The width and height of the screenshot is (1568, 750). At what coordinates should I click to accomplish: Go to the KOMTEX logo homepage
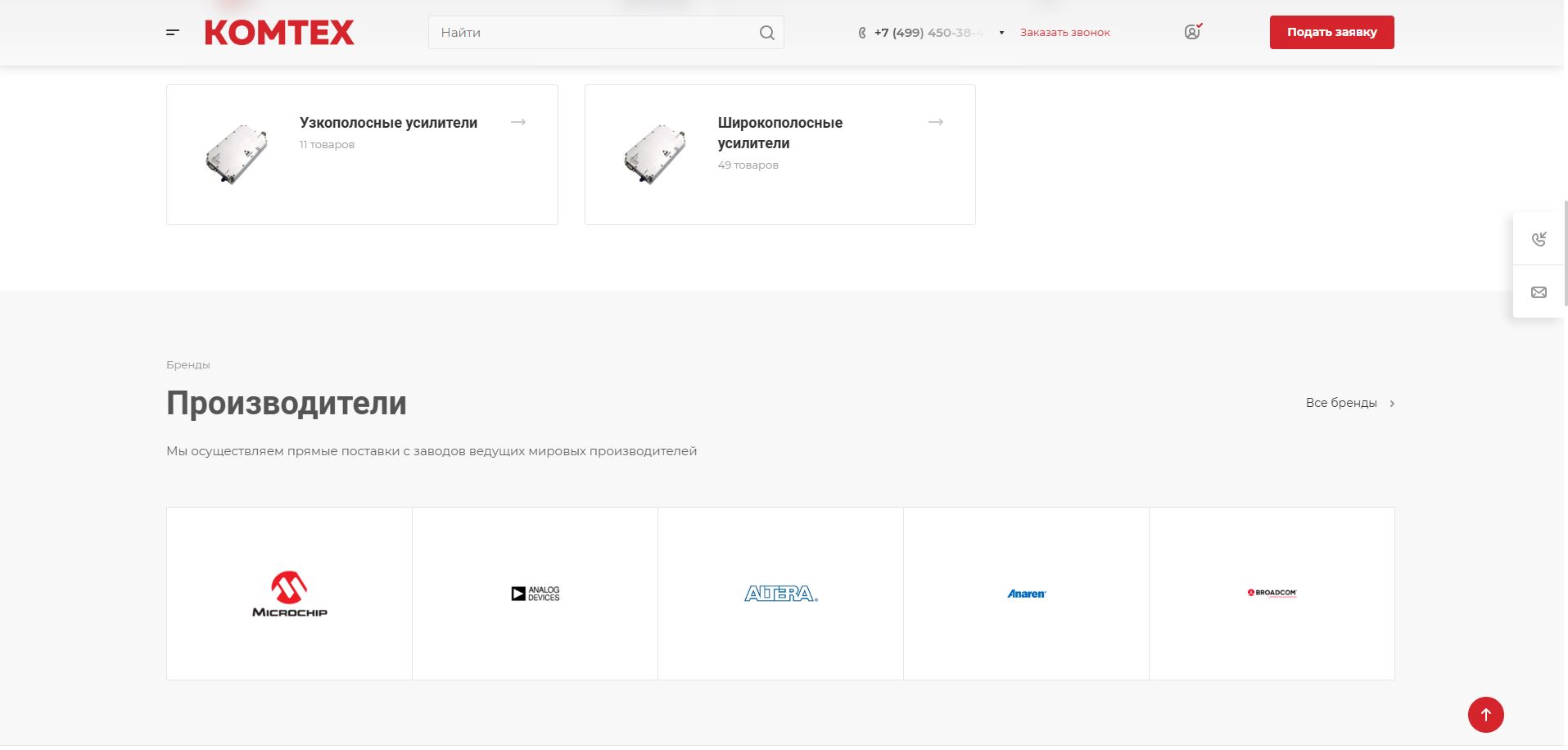click(x=279, y=33)
